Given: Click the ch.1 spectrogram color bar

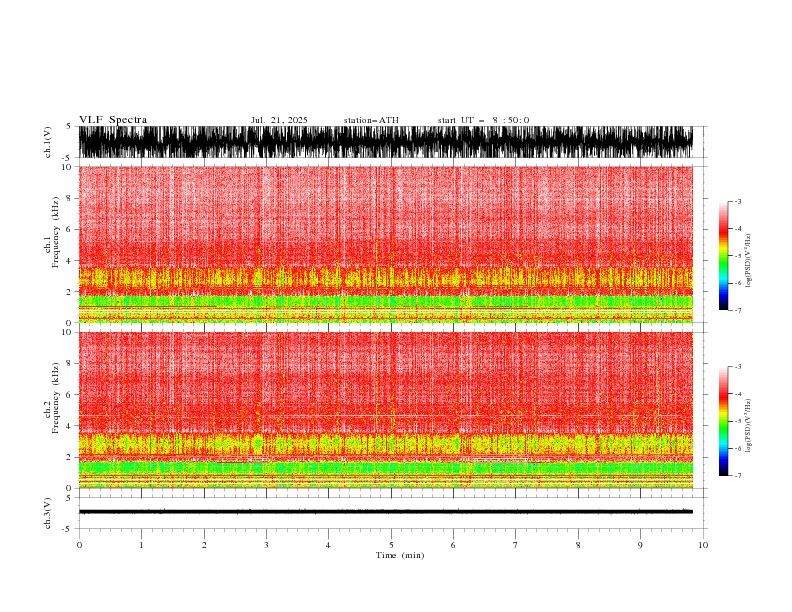Looking at the screenshot, I should [x=723, y=256].
